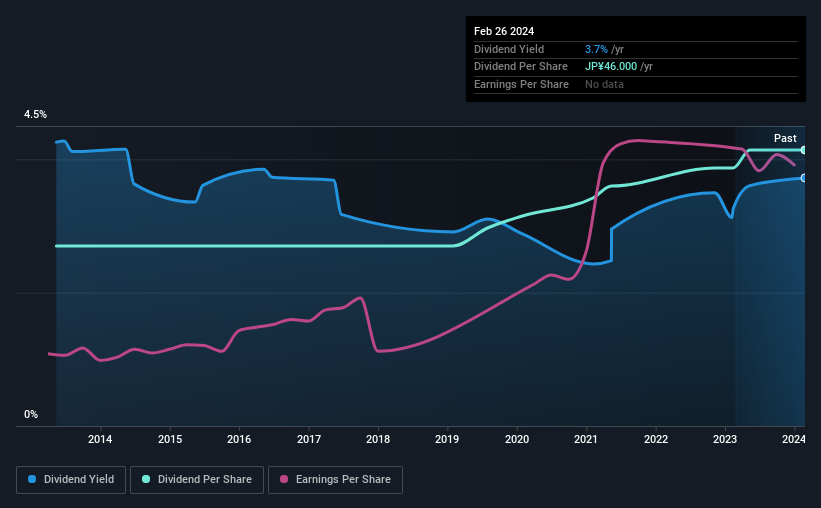
Task: Toggle the Dividend Per Share legend series
Action: [197, 480]
